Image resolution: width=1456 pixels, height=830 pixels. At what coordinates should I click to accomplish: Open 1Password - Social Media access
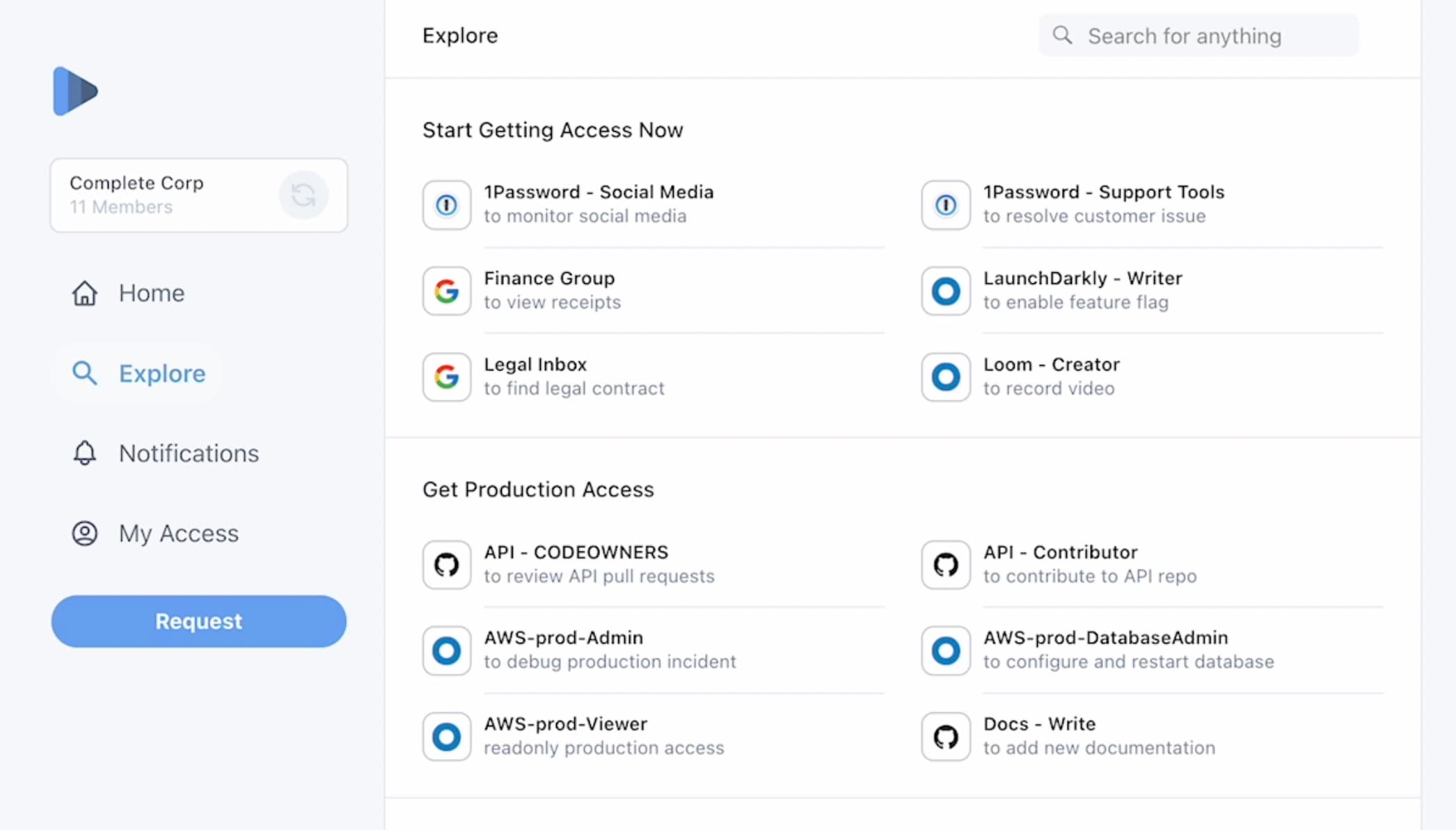point(654,205)
